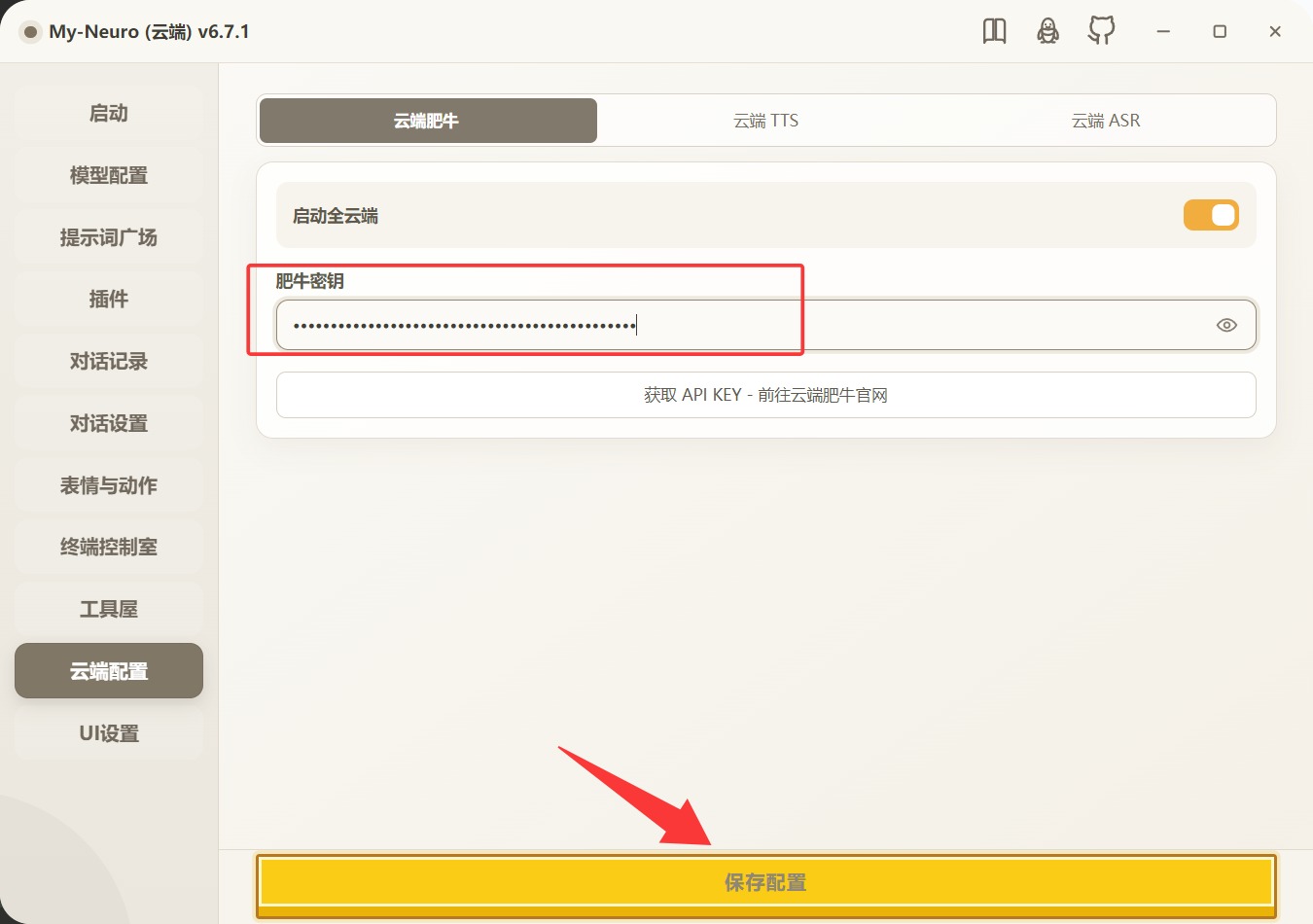Open the 模型配置 sidebar page
1313x924 pixels.
109,175
